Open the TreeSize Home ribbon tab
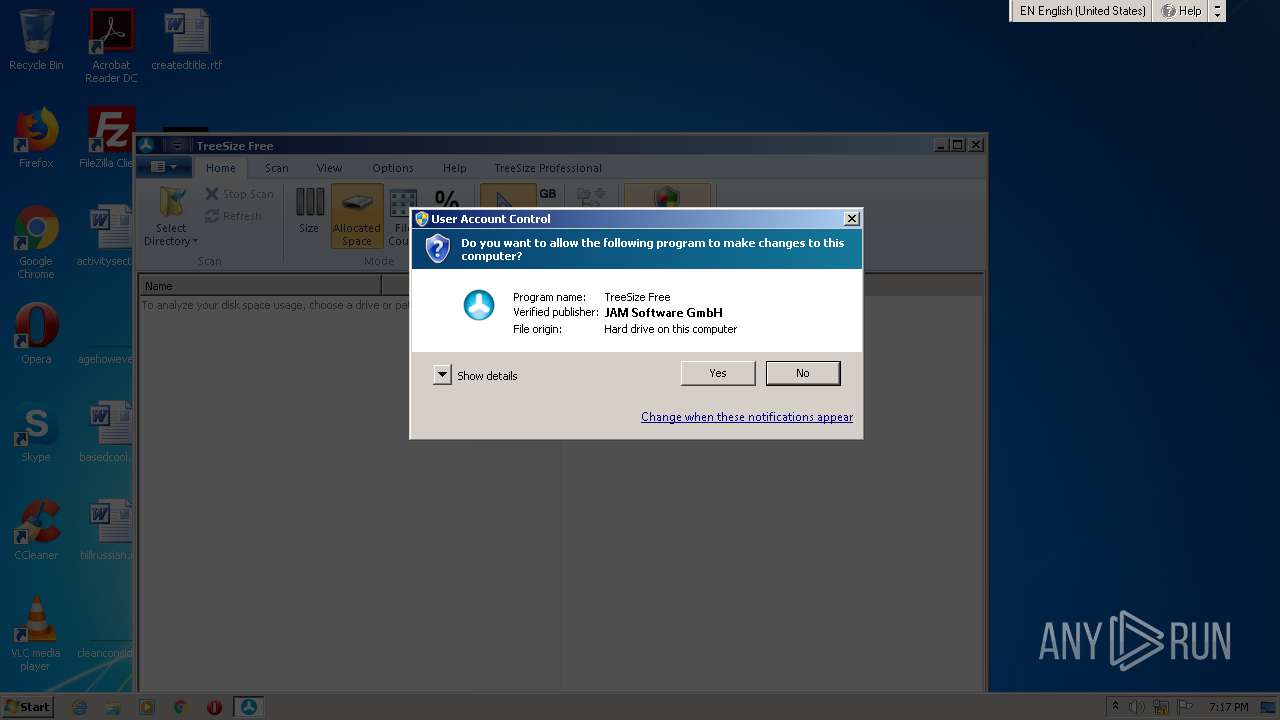 221,168
